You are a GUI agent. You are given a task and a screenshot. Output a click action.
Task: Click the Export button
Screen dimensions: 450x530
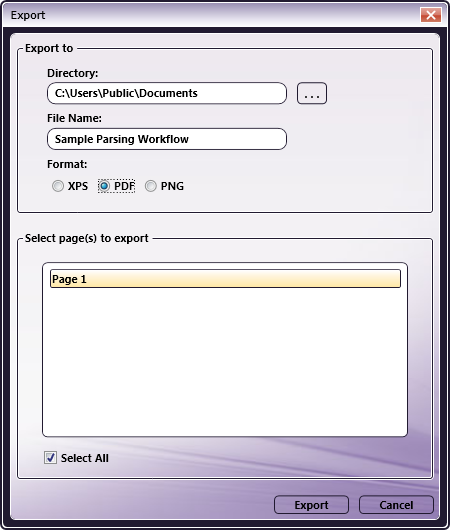311,505
